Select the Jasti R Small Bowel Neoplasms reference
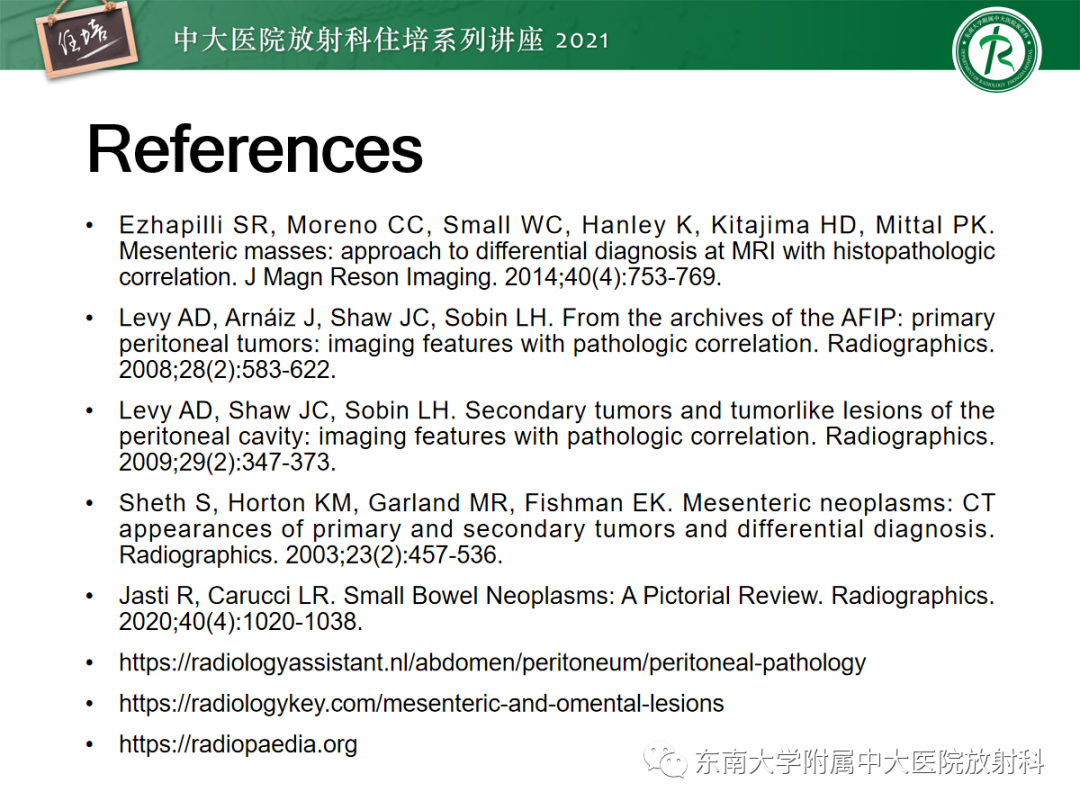 [557, 608]
